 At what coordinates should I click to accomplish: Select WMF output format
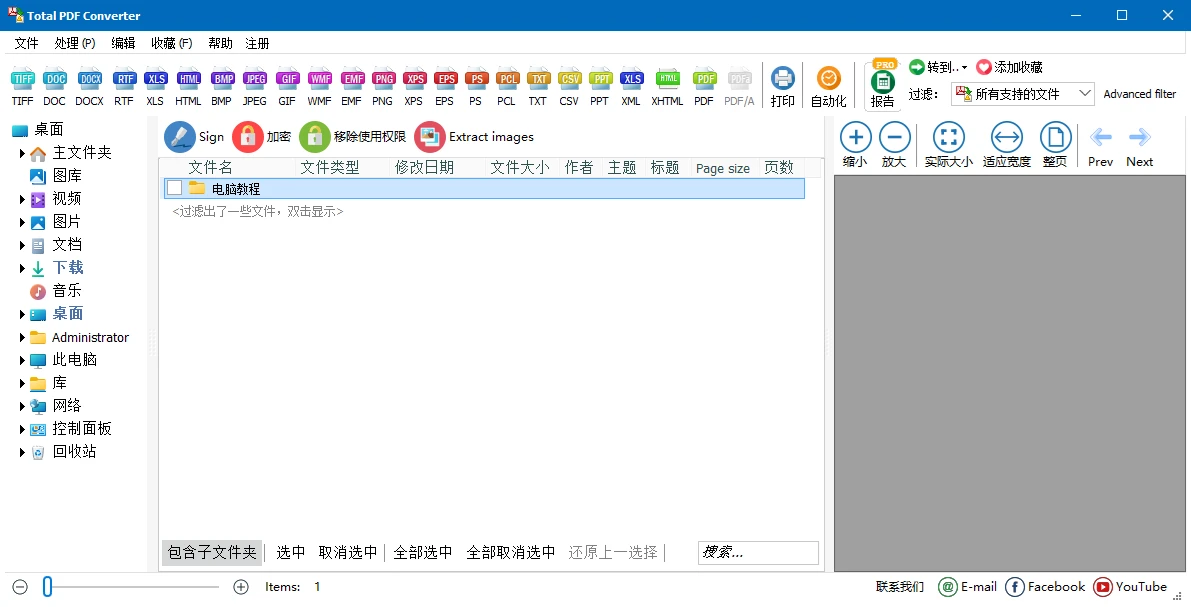[319, 86]
